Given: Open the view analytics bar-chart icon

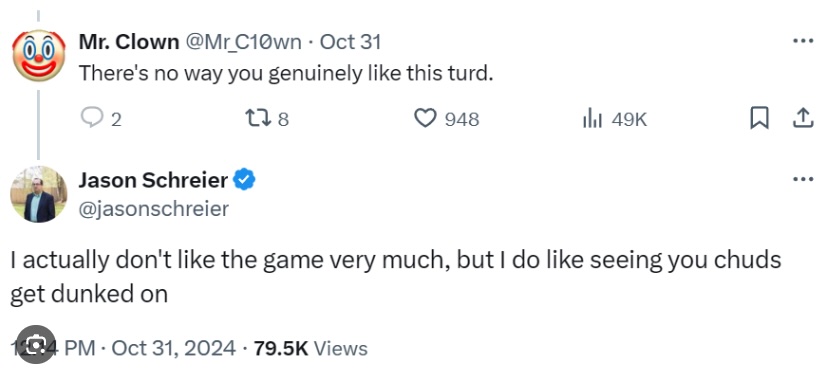Looking at the screenshot, I should pyautogui.click(x=592, y=119).
